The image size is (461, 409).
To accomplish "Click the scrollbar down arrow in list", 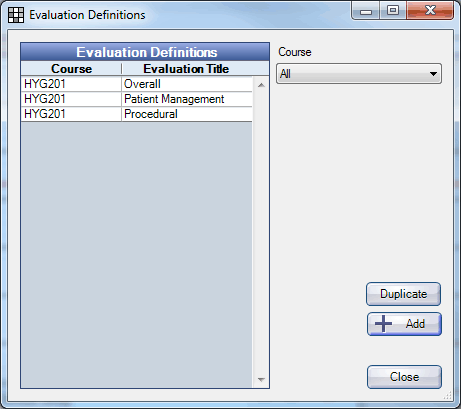I will (261, 379).
